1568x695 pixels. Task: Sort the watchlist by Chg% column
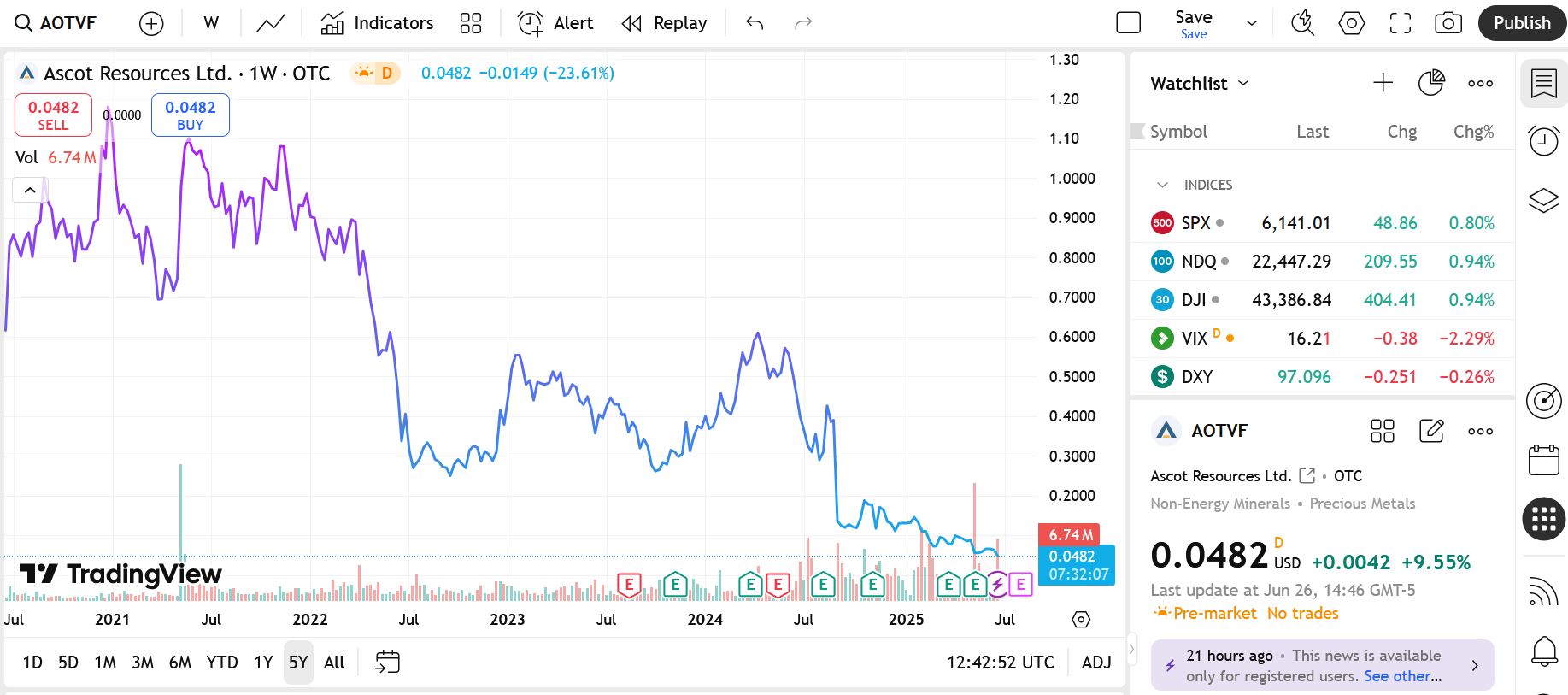(x=1473, y=132)
